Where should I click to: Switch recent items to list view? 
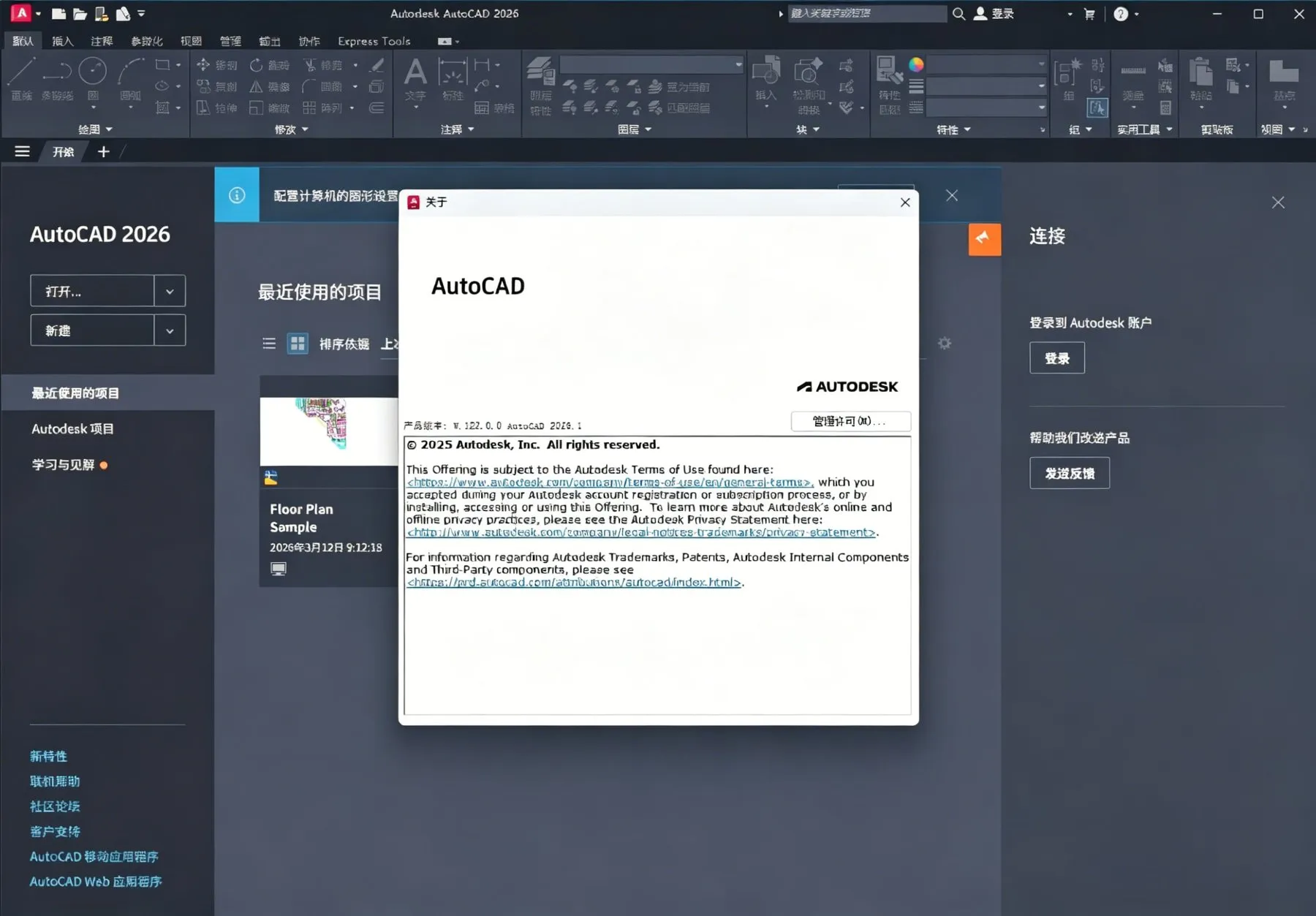tap(269, 344)
